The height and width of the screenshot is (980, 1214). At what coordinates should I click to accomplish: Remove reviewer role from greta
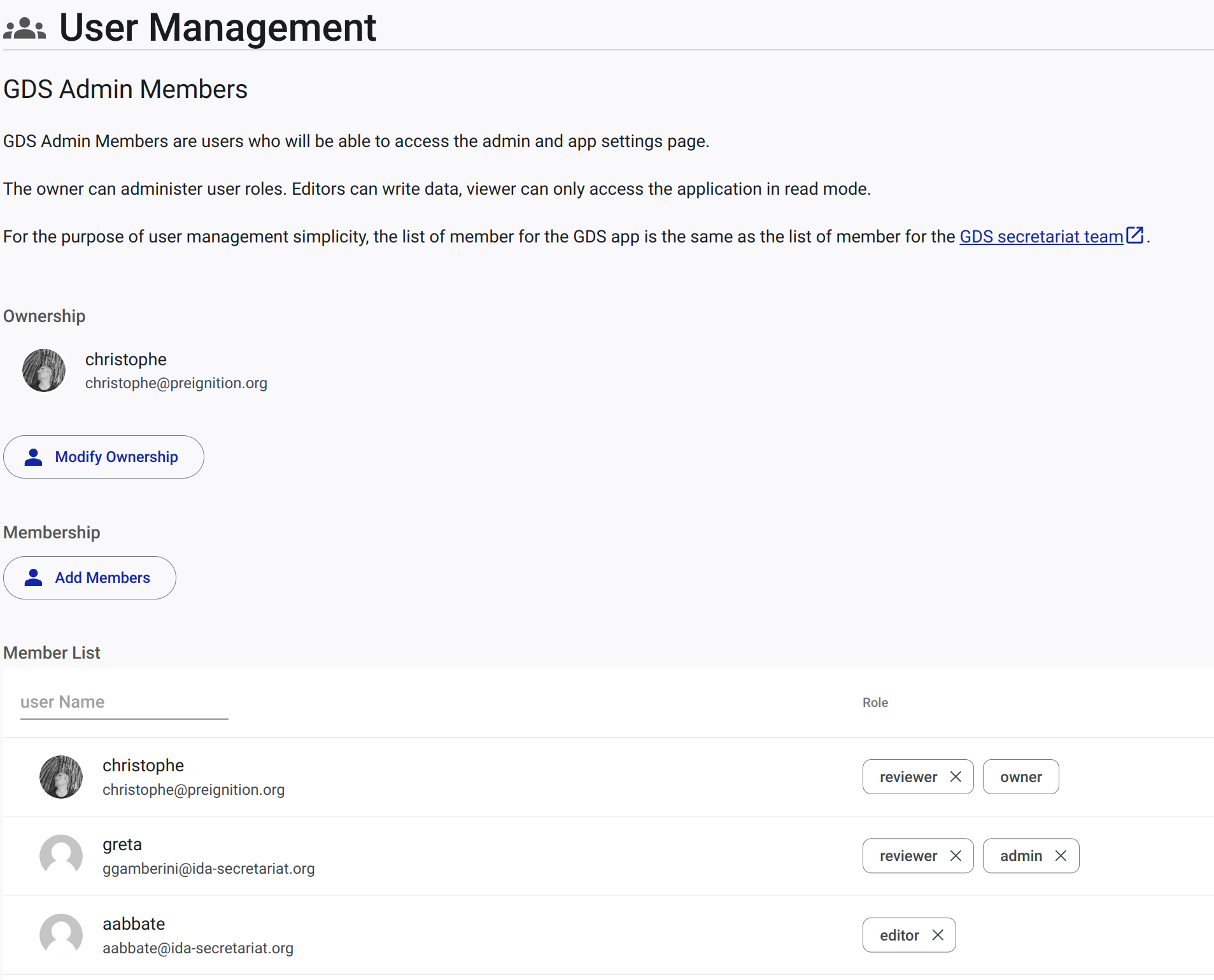[956, 856]
